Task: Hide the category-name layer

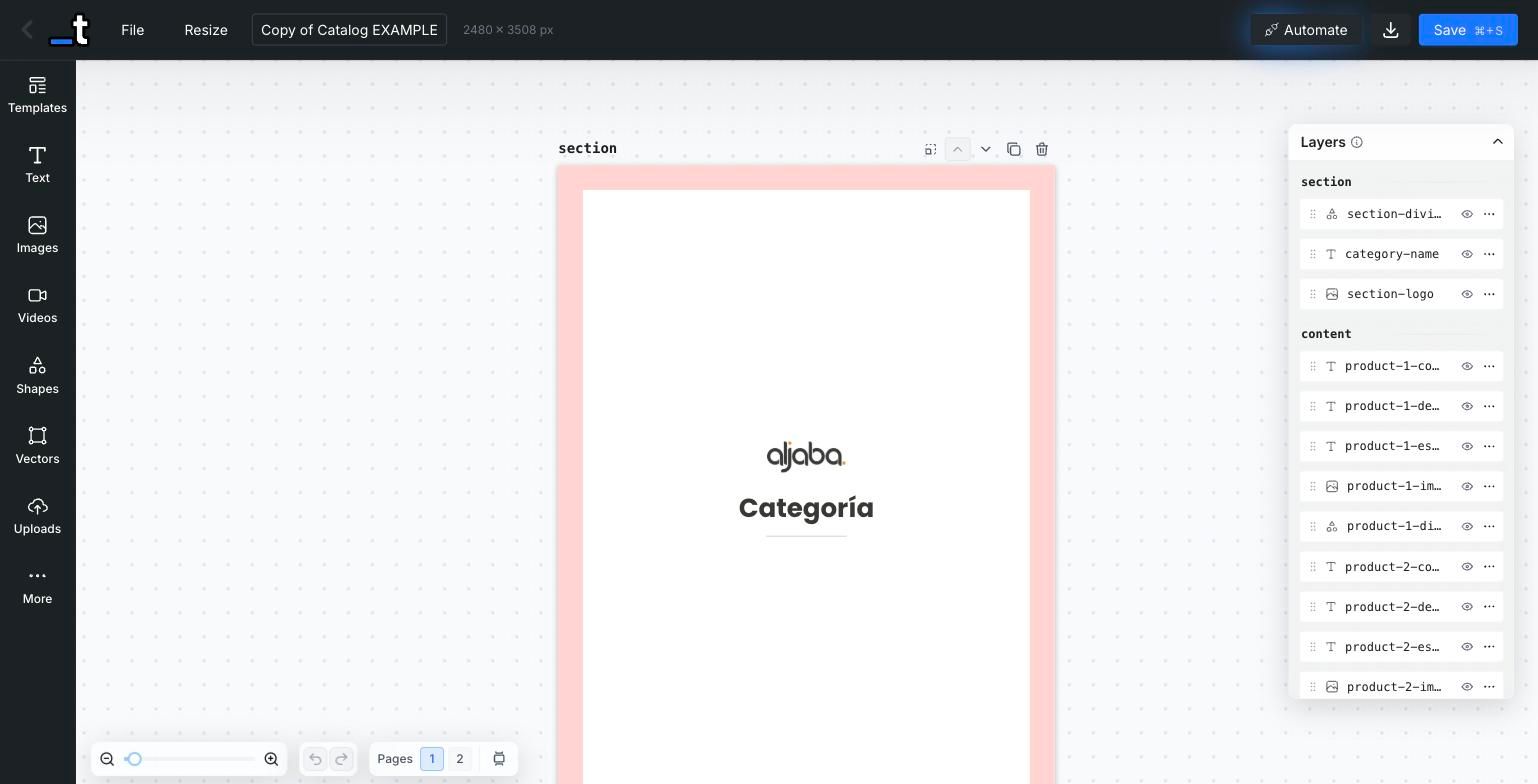Action: [1467, 254]
